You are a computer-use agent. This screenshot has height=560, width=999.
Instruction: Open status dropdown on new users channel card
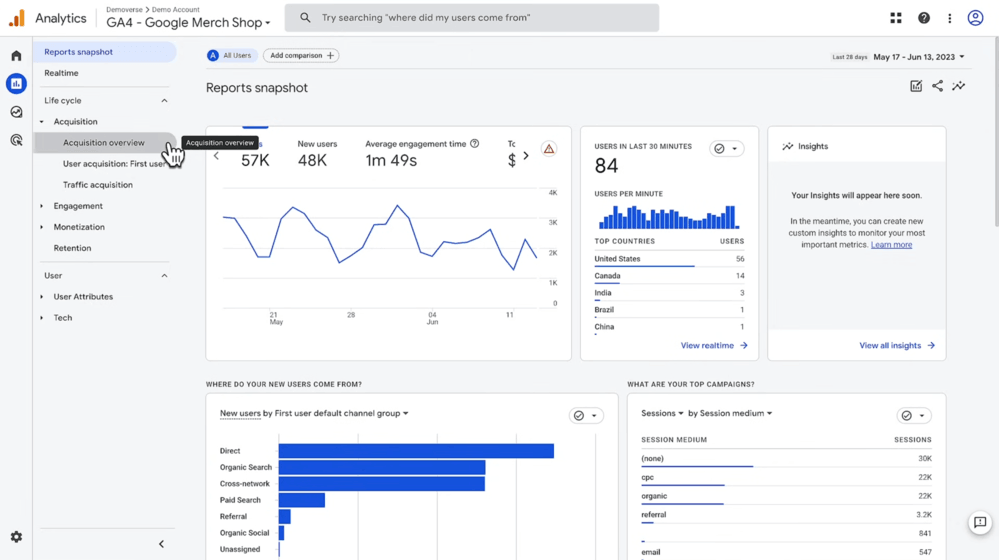coord(586,415)
